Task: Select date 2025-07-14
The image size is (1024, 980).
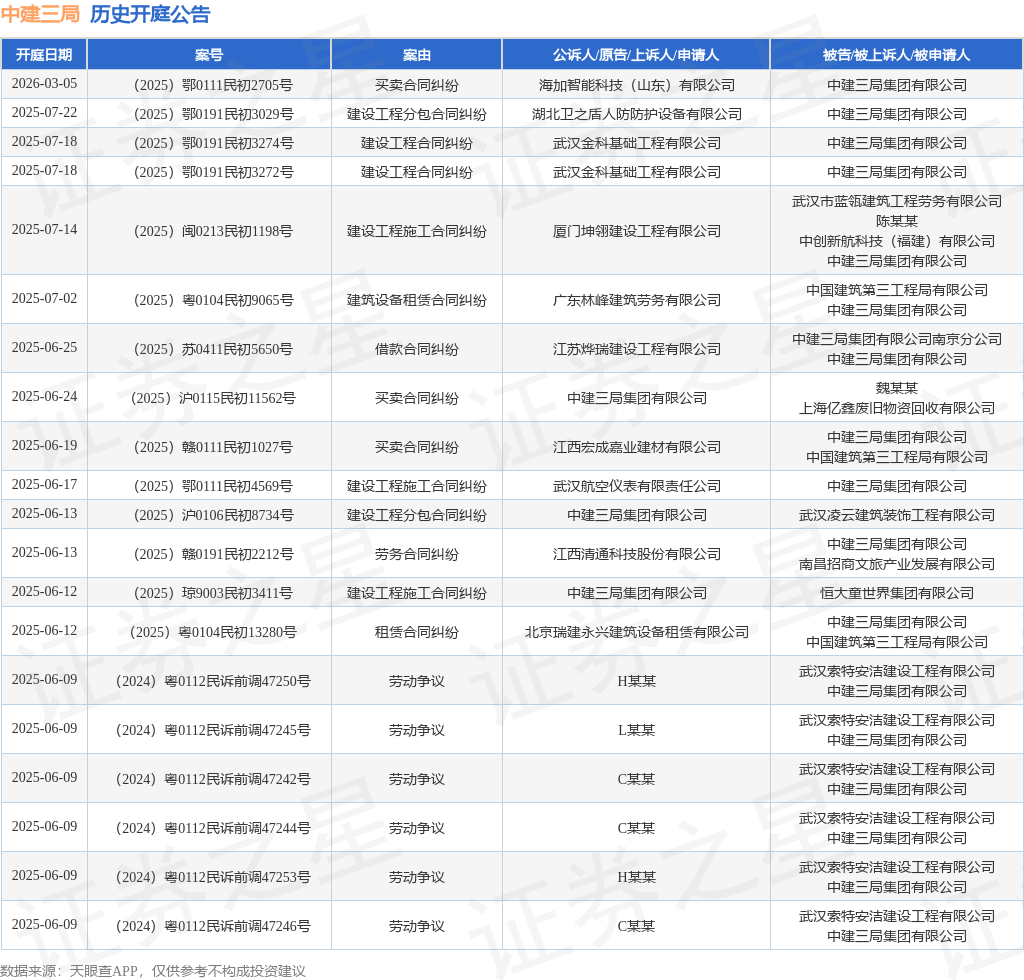Action: tap(44, 229)
